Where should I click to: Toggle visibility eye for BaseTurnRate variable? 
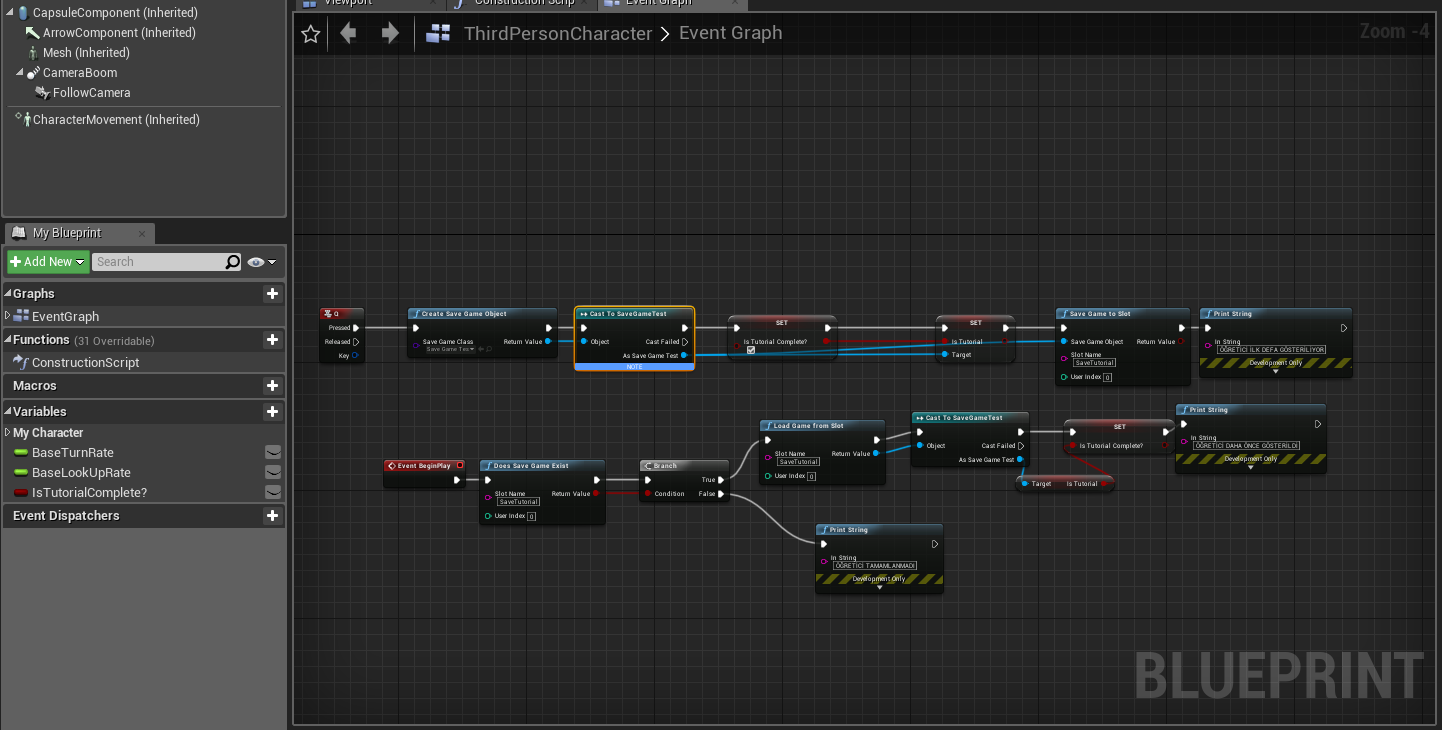tap(272, 453)
